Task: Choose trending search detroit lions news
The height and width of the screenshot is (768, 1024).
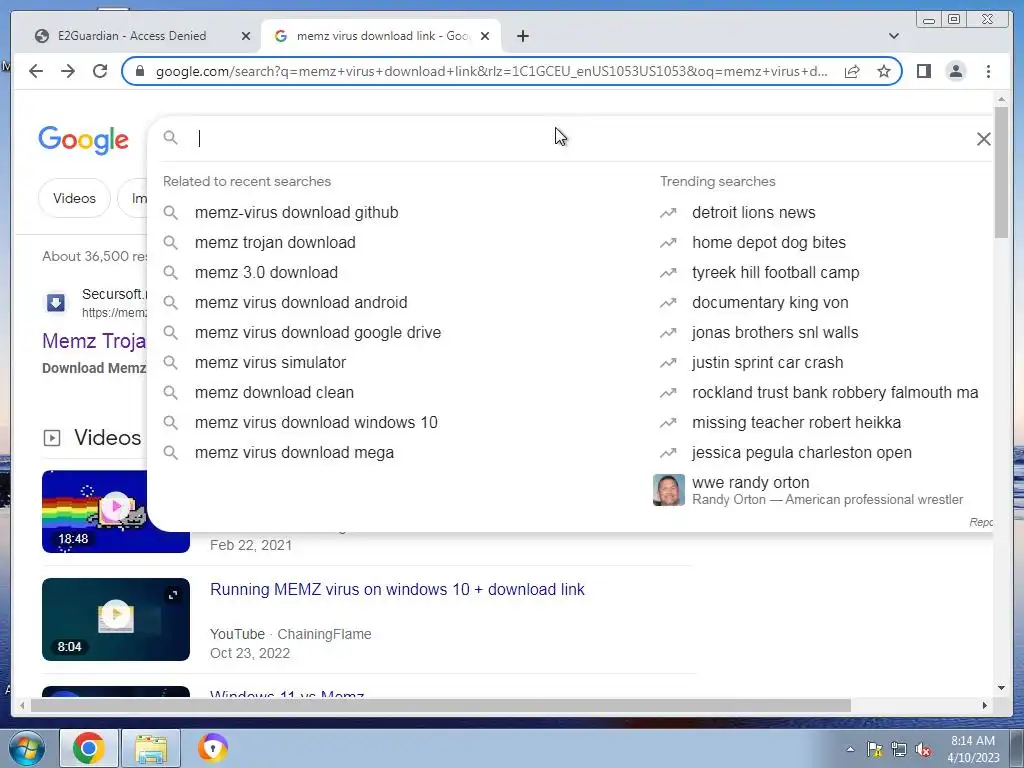Action: pos(753,212)
